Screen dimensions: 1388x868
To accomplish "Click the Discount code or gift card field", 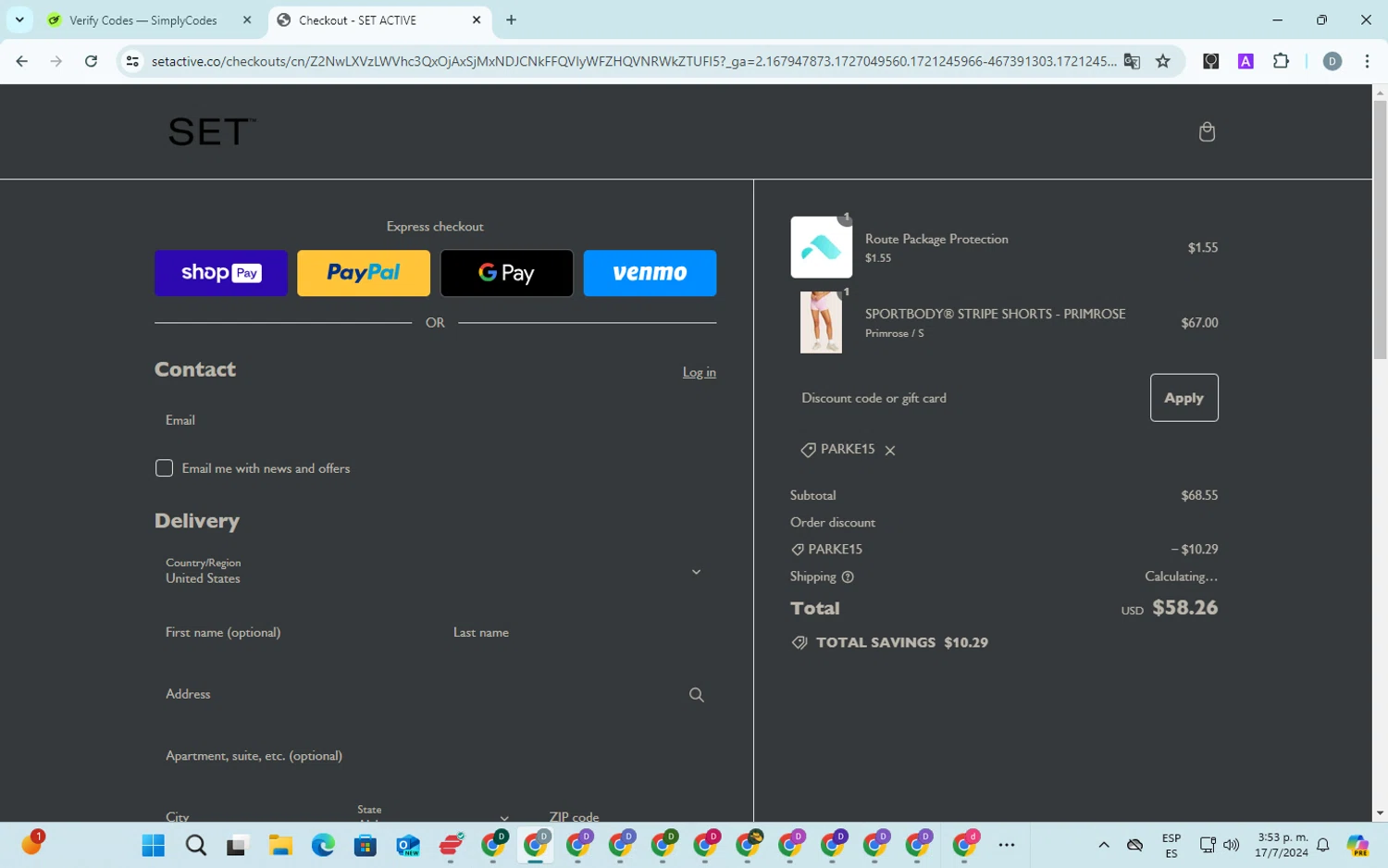I will click(x=965, y=398).
